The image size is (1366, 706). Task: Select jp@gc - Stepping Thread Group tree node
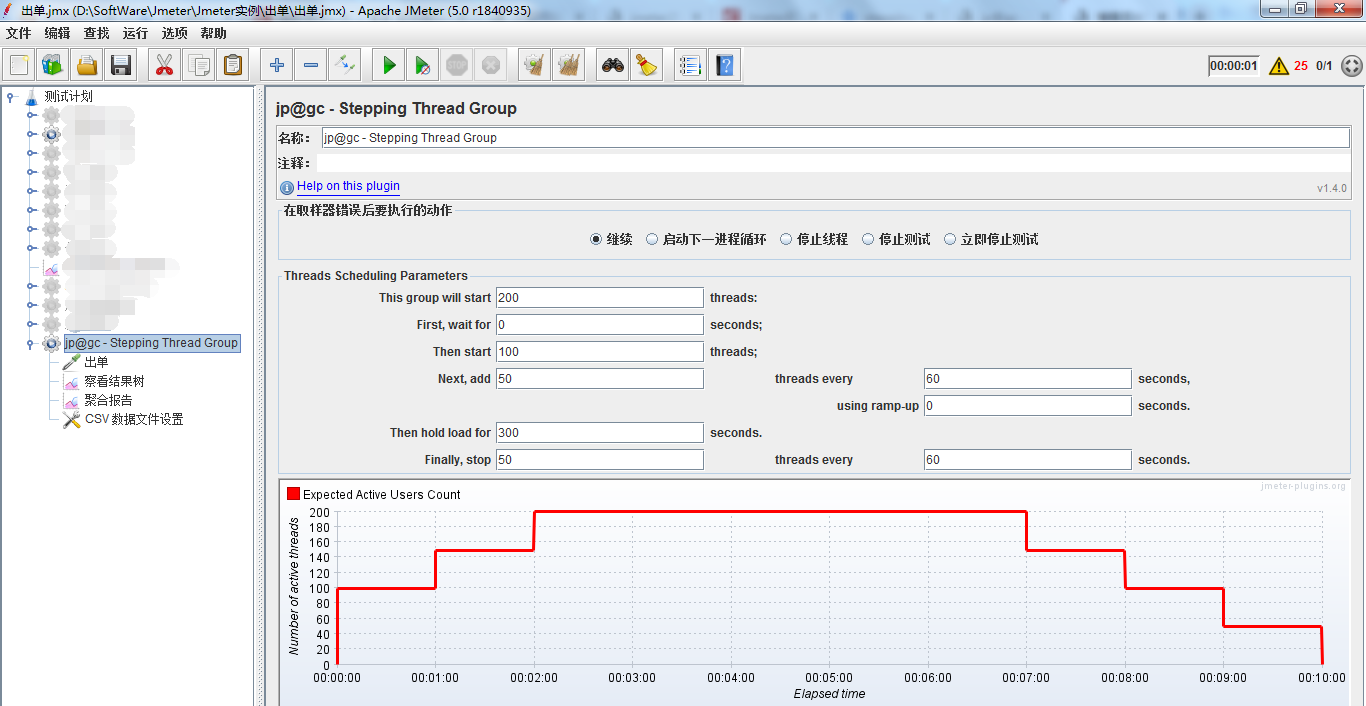point(152,343)
